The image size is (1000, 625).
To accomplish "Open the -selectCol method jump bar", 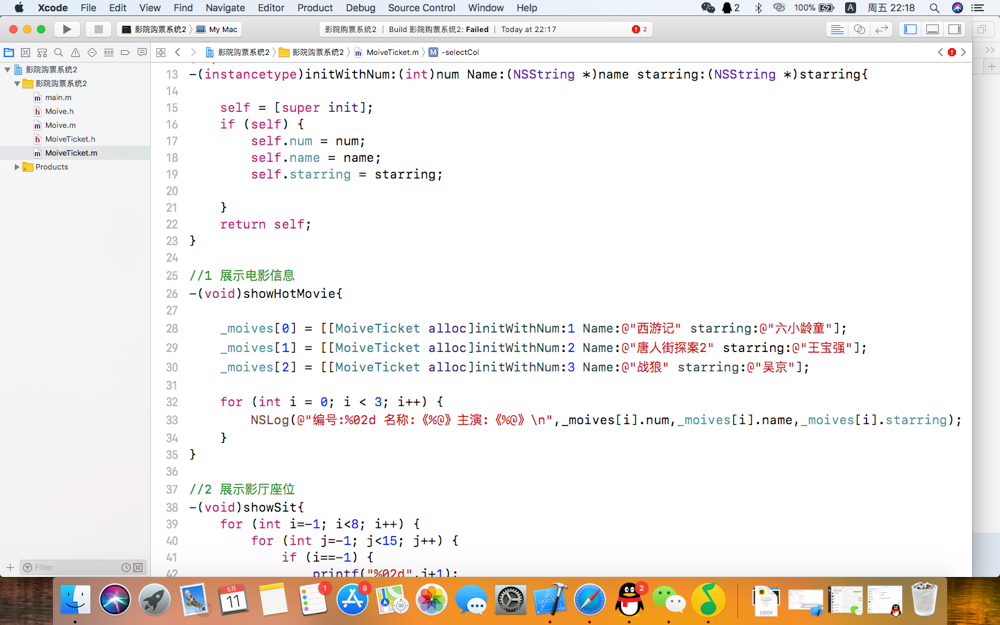I will coord(453,52).
